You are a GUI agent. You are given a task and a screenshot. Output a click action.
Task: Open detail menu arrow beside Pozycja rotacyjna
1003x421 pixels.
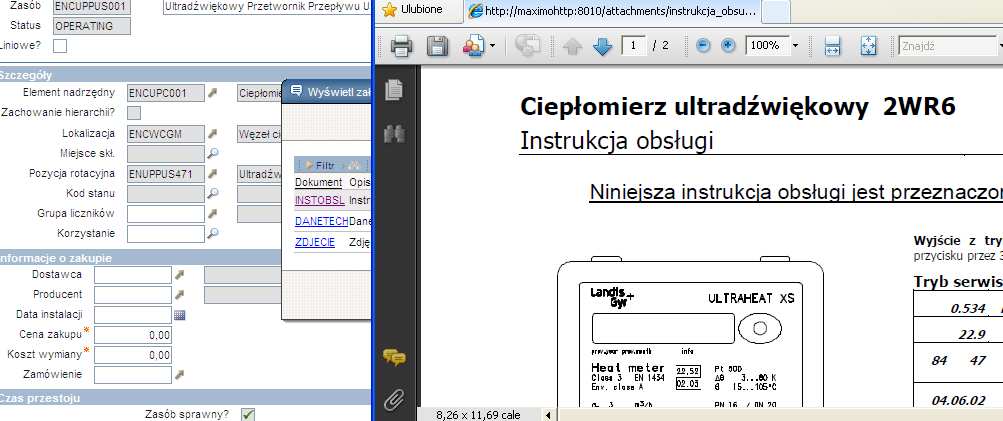coord(213,173)
